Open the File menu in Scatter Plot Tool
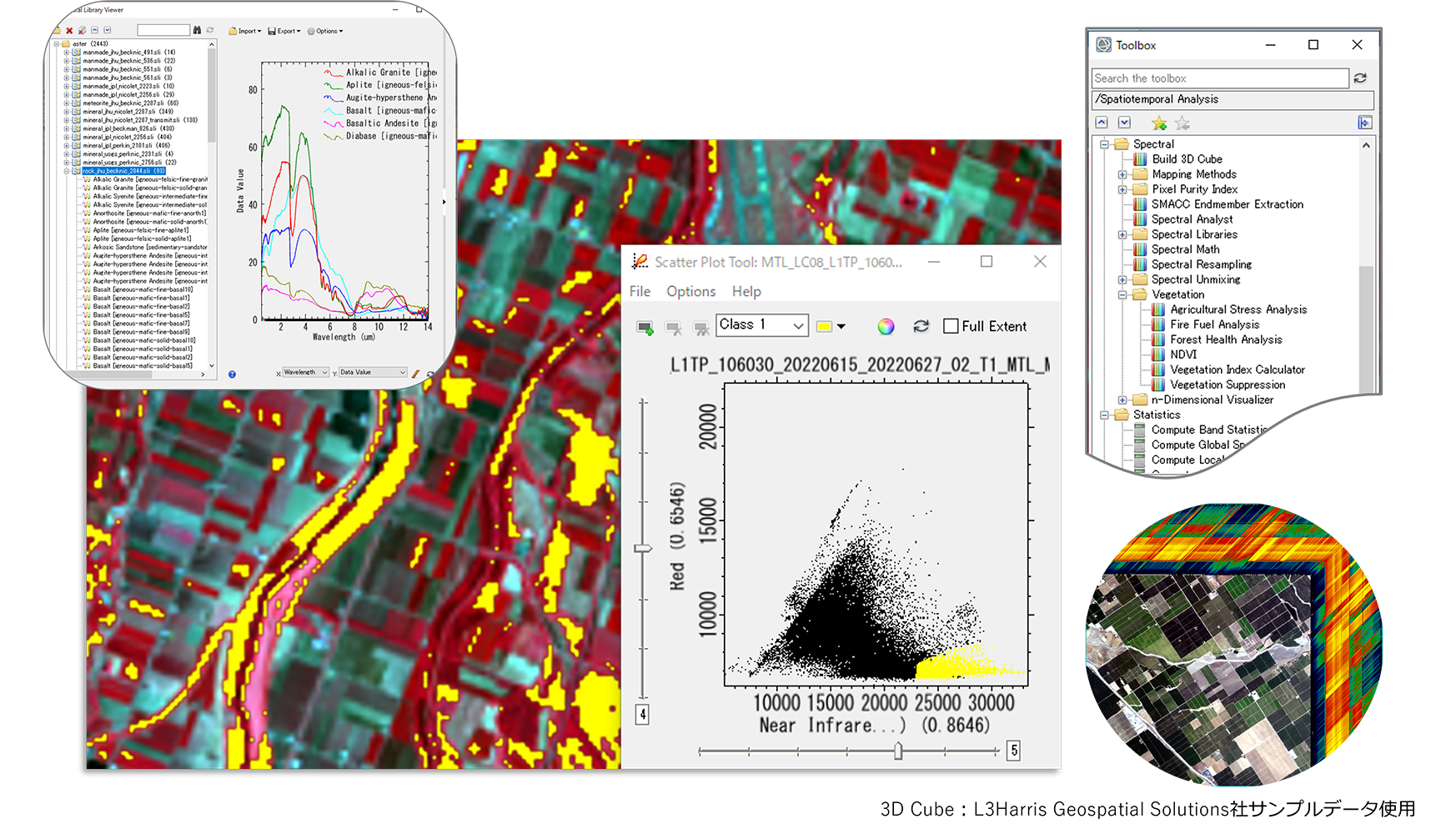Screen dimensions: 1456x834 point(640,291)
